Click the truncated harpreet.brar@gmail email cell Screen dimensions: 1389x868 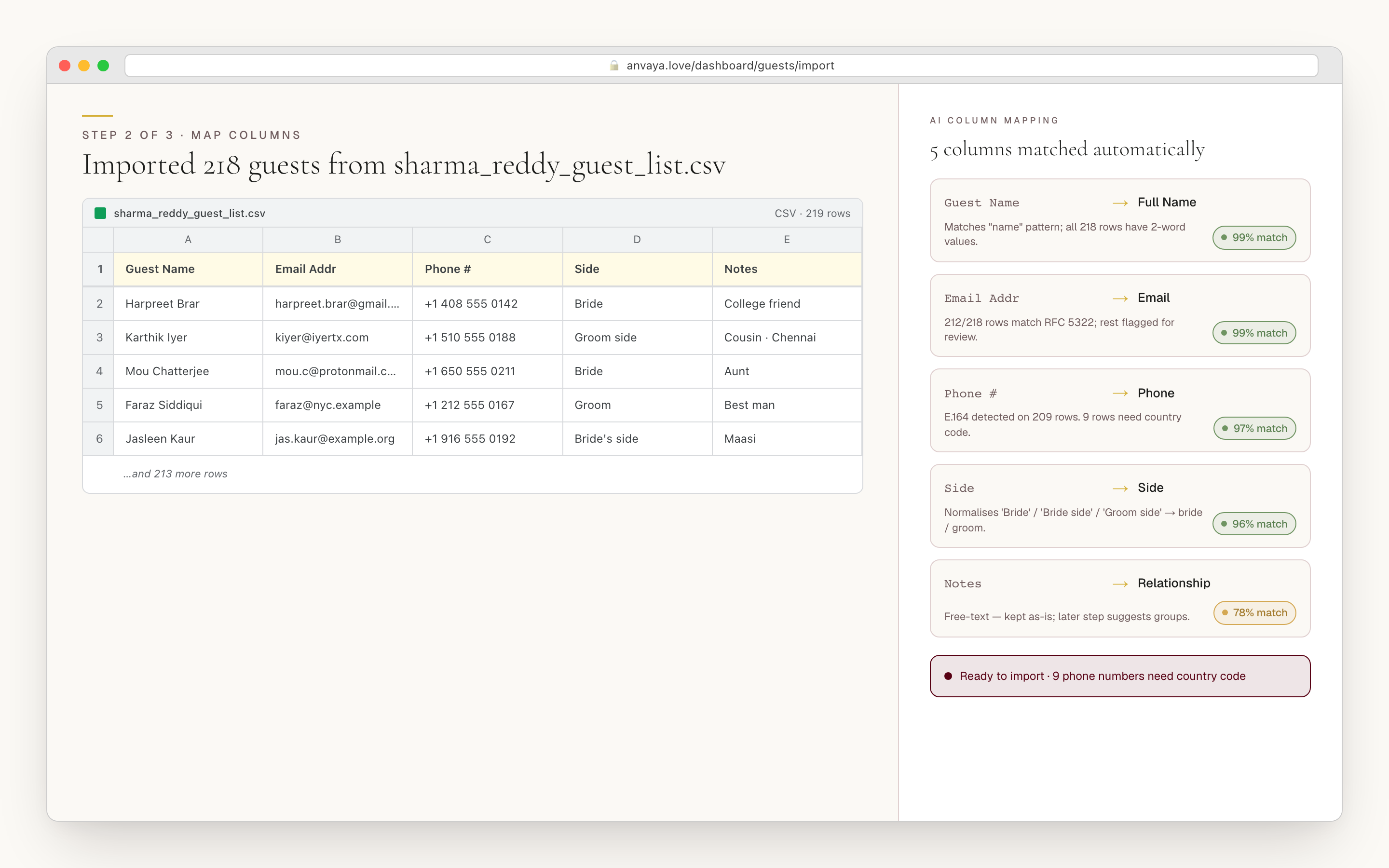(x=338, y=304)
